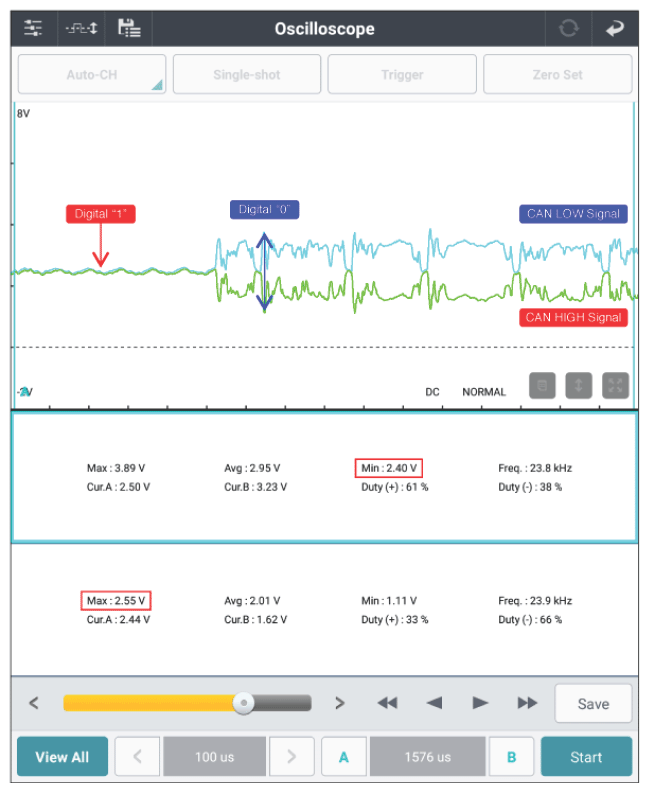Click the yellow playback slider handle
The height and width of the screenshot is (792, 649).
pos(244,703)
